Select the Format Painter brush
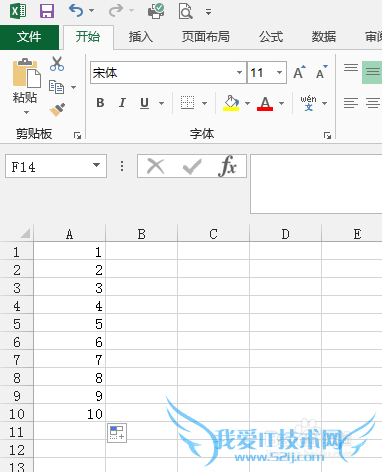This screenshot has width=382, height=472. pyautogui.click(x=57, y=110)
